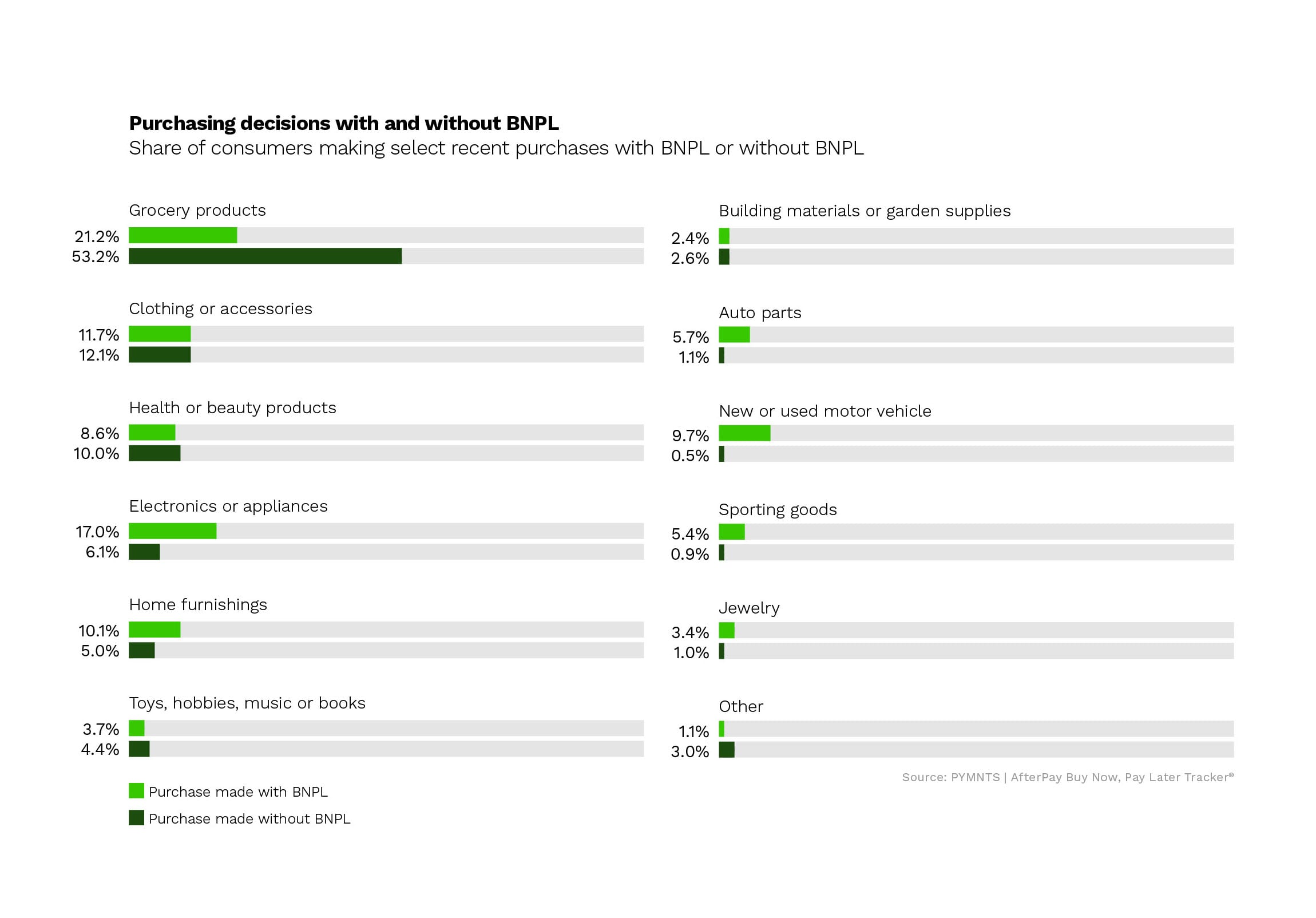
Task: Select the Grocery products 21.2% light green bar
Action: click(x=183, y=235)
